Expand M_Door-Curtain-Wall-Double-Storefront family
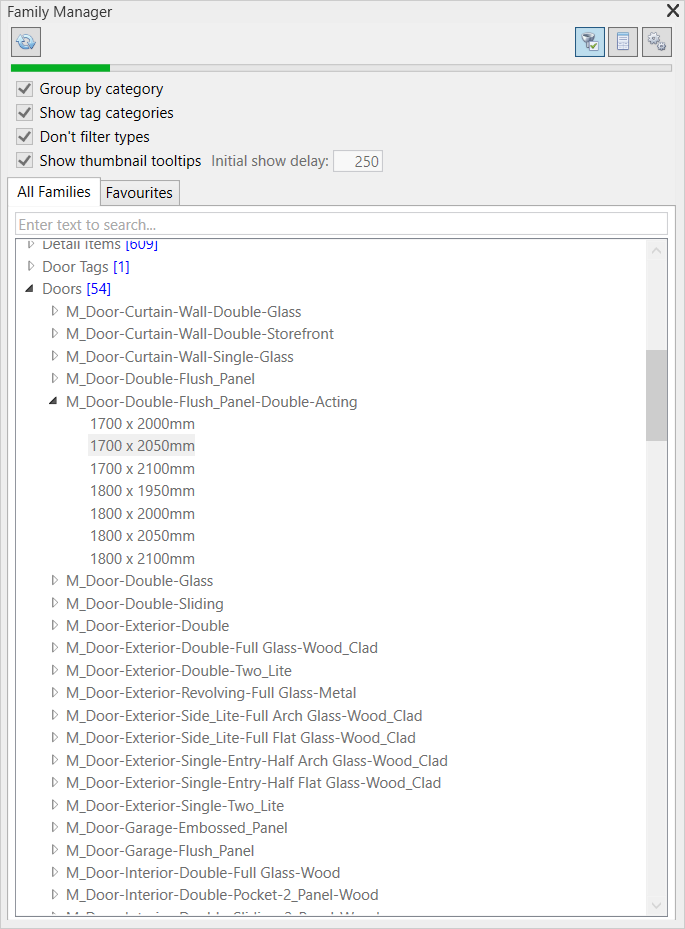Image resolution: width=685 pixels, height=929 pixels. pos(55,334)
